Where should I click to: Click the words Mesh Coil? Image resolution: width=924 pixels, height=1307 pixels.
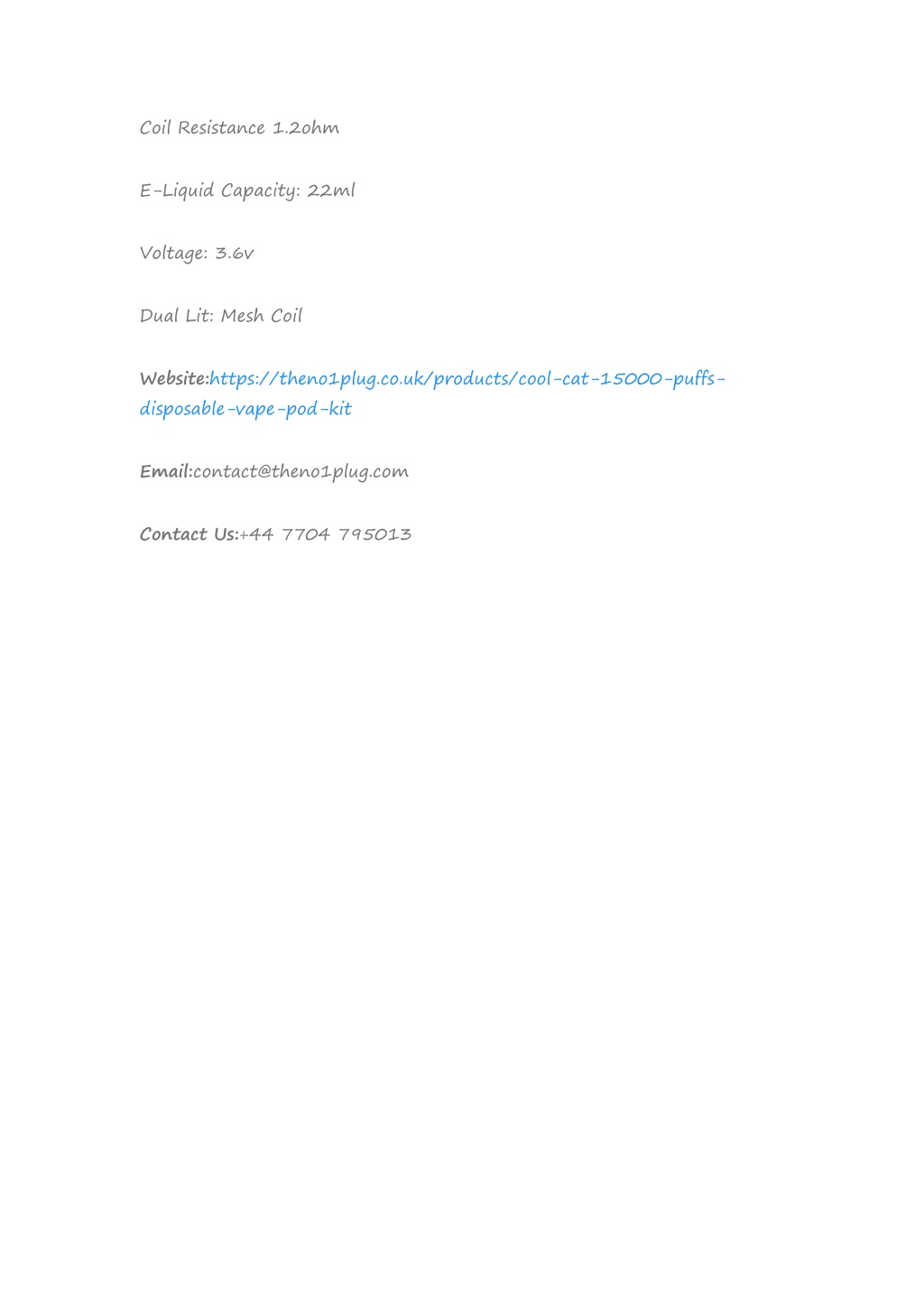click(x=262, y=316)
